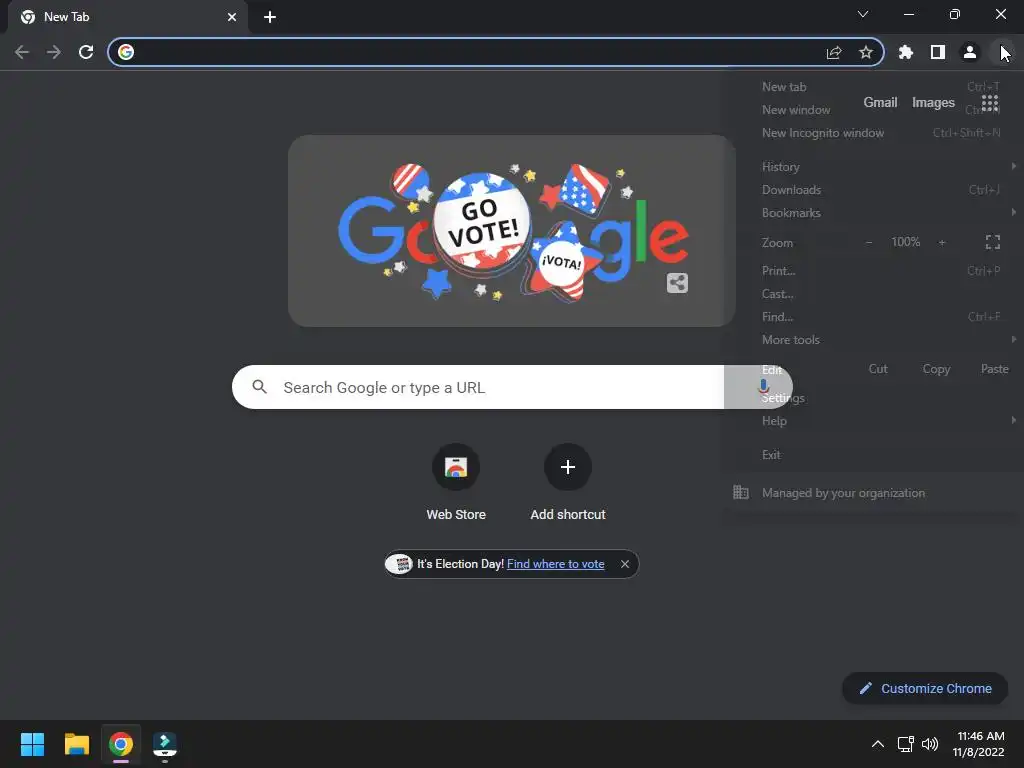Open the Windows Start menu
This screenshot has height=768, width=1024.
tap(32, 744)
